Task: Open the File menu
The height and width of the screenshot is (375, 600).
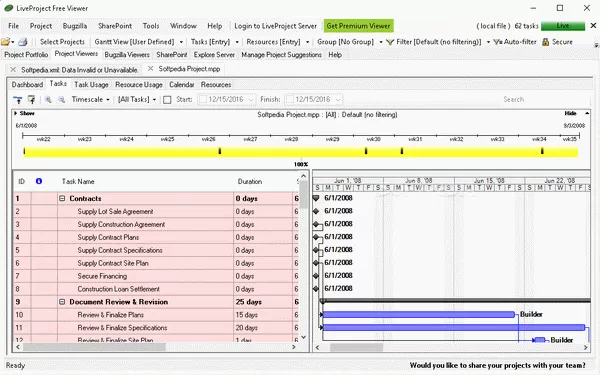Action: coord(13,26)
